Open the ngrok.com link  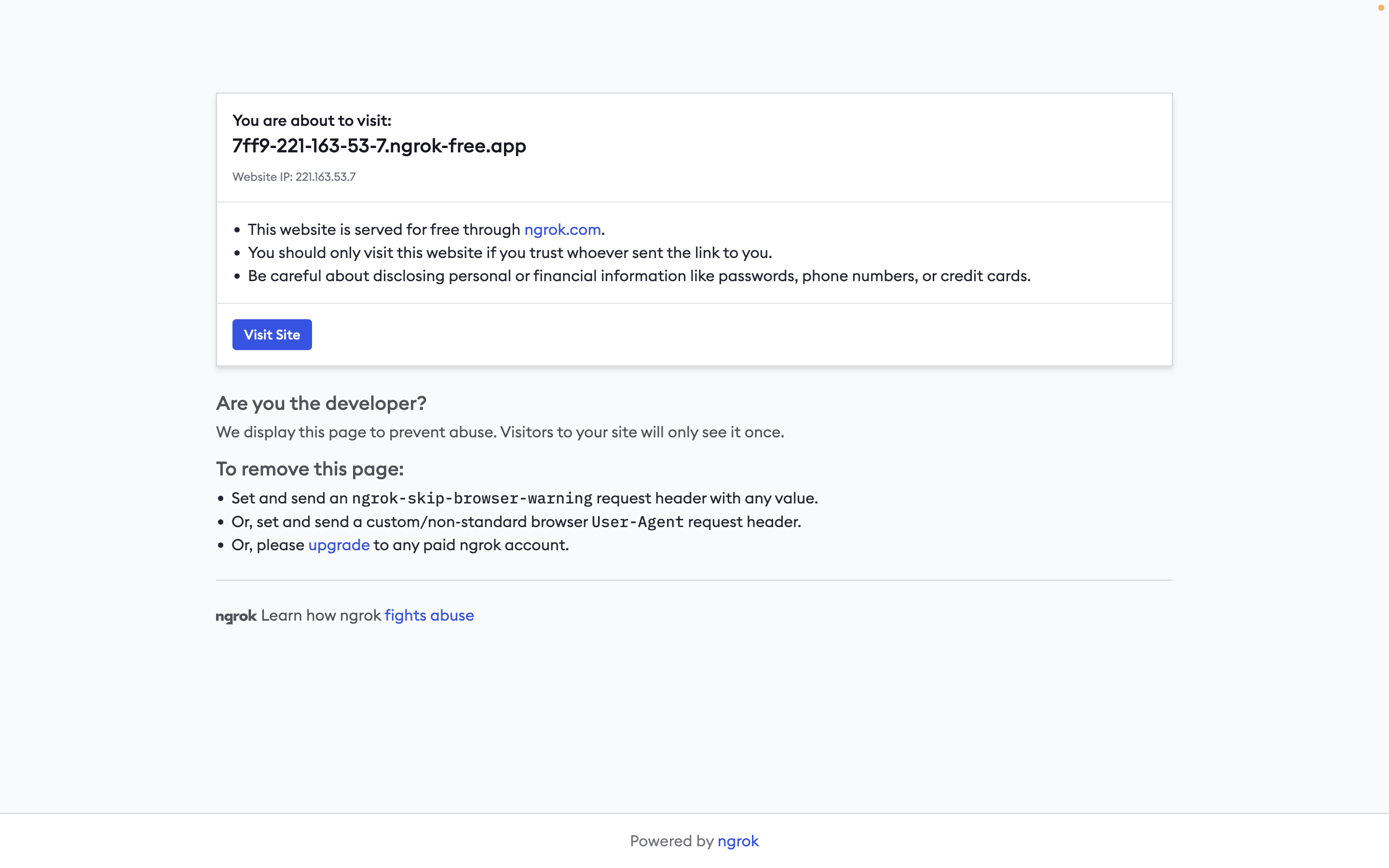pyautogui.click(x=562, y=230)
